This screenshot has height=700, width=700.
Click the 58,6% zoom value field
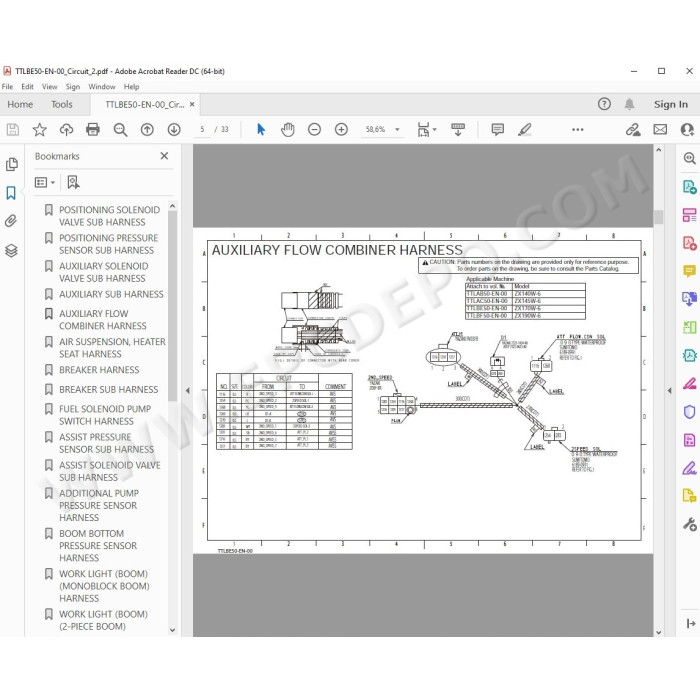point(375,129)
